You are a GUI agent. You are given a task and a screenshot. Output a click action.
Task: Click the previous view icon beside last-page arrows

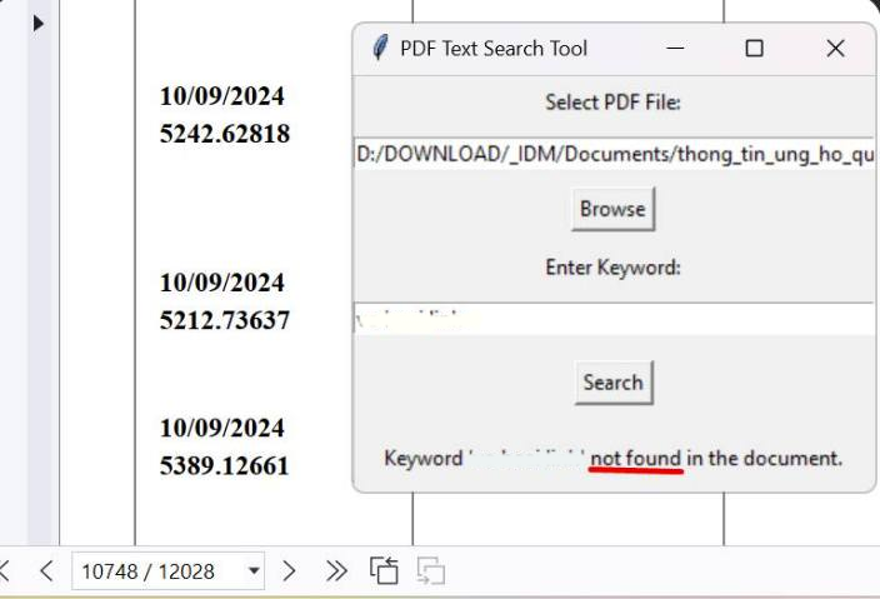[384, 571]
